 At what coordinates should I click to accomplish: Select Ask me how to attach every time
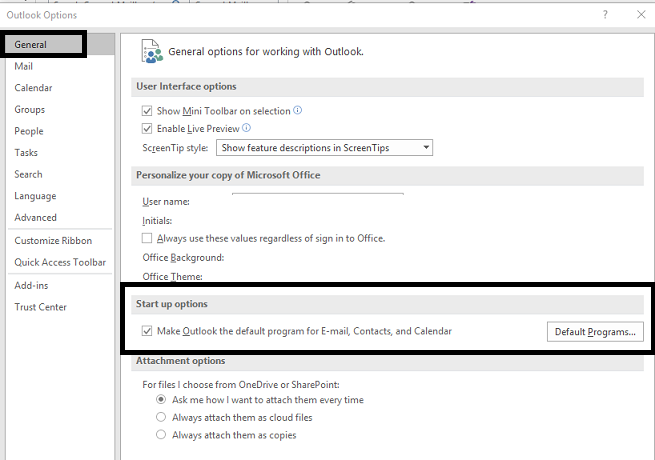[x=161, y=399]
